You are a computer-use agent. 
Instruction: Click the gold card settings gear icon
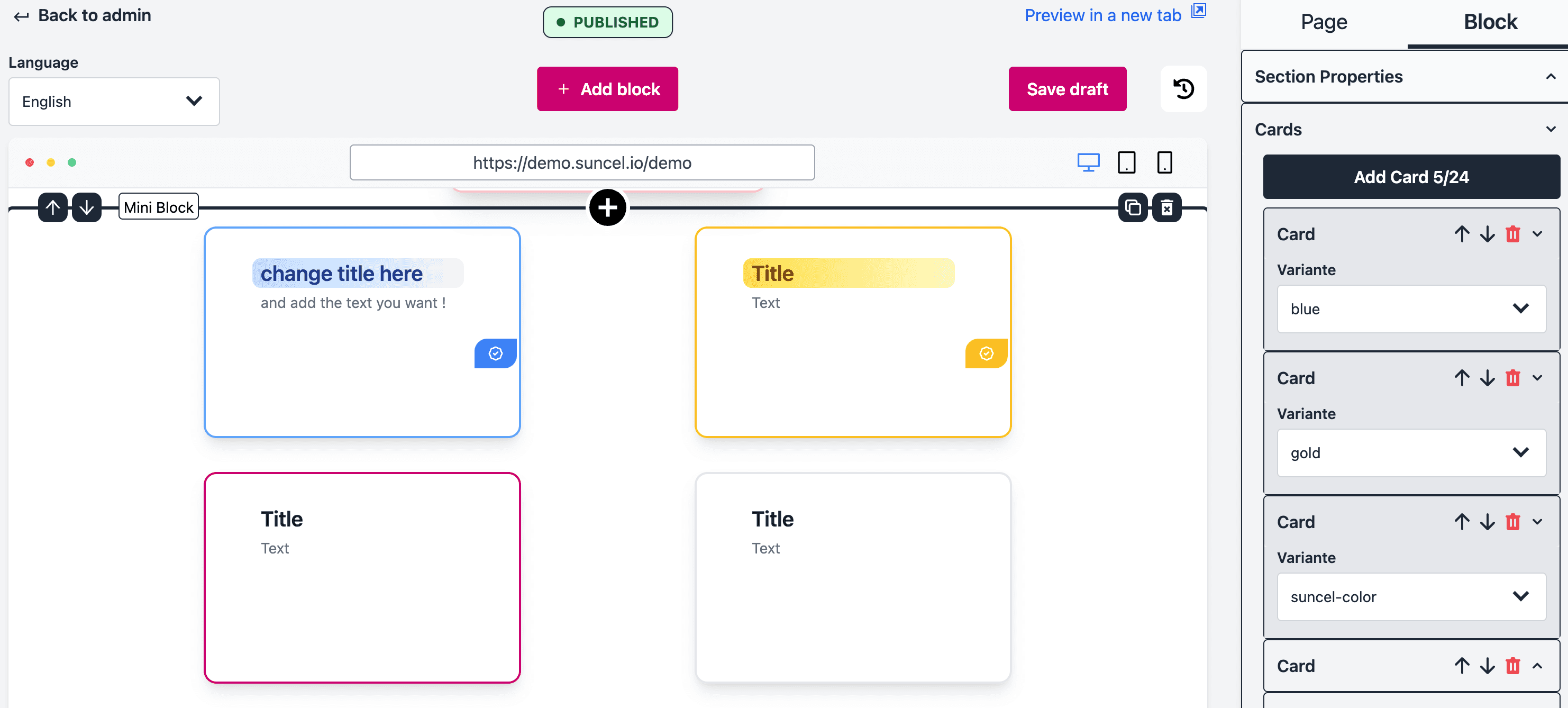(987, 353)
